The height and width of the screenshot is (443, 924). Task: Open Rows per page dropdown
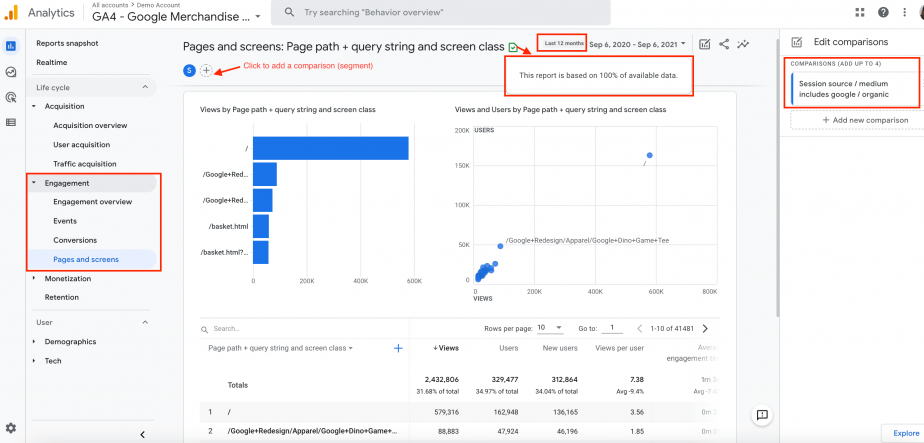[550, 328]
